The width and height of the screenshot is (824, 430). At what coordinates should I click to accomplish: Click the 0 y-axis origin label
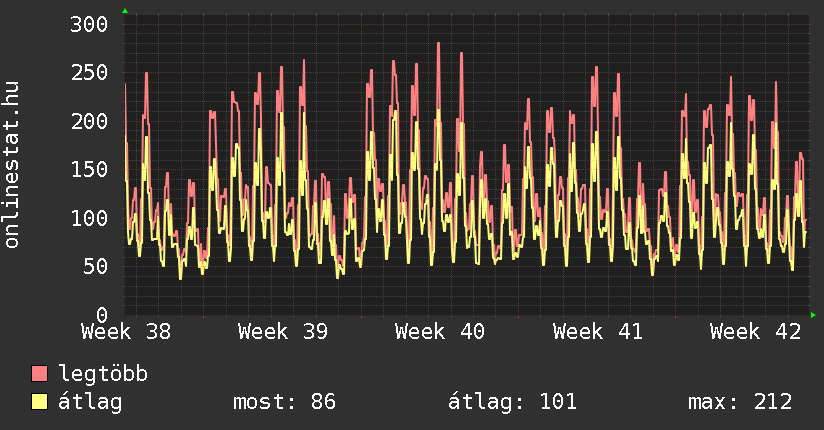click(101, 314)
